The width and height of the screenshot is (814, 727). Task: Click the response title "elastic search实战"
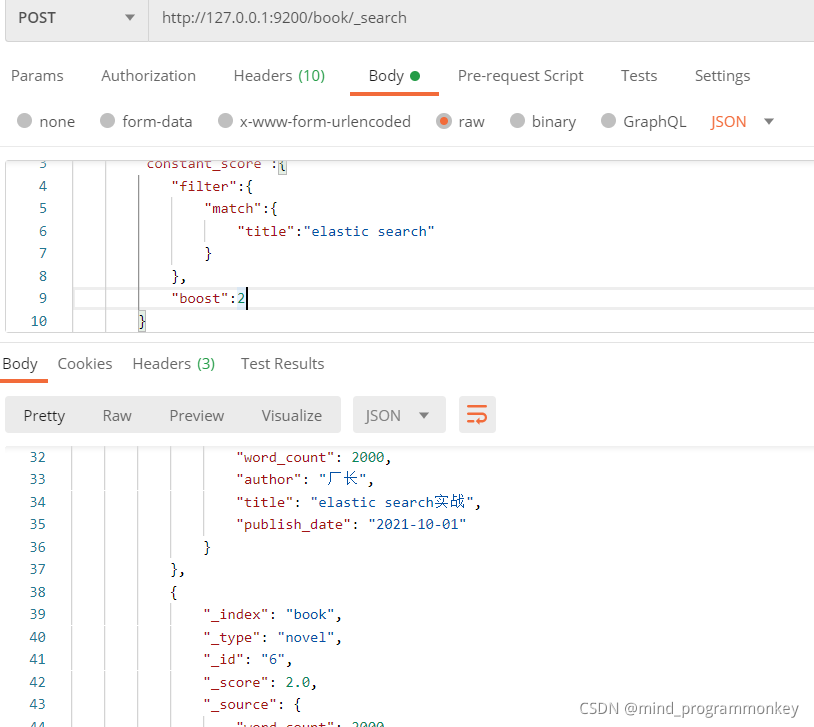click(392, 502)
